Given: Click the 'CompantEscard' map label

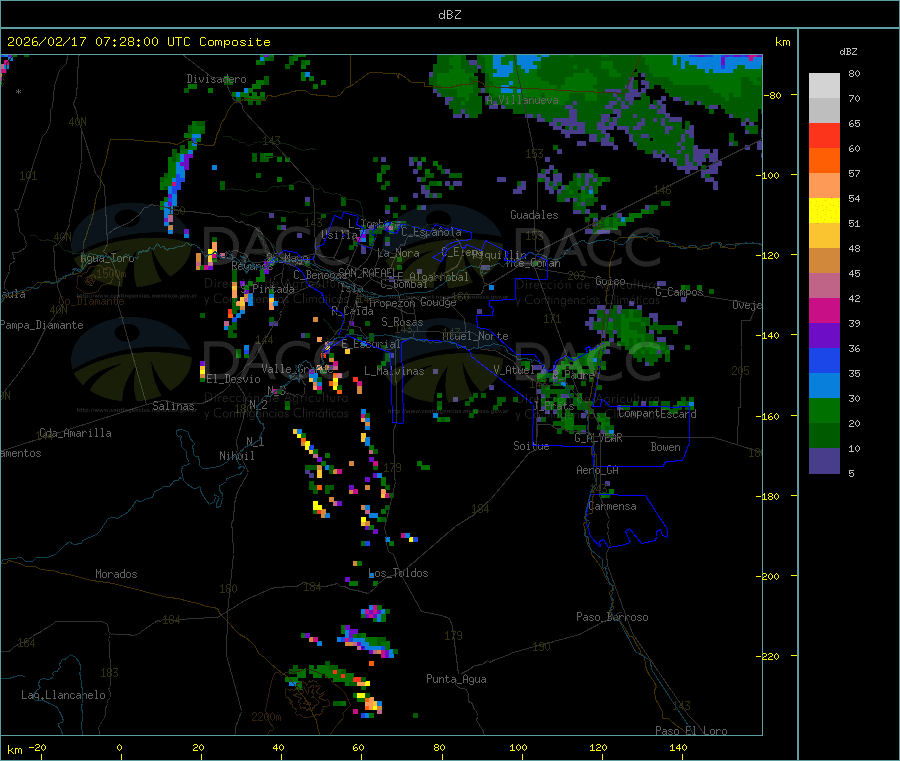Looking at the screenshot, I should pyautogui.click(x=657, y=413).
